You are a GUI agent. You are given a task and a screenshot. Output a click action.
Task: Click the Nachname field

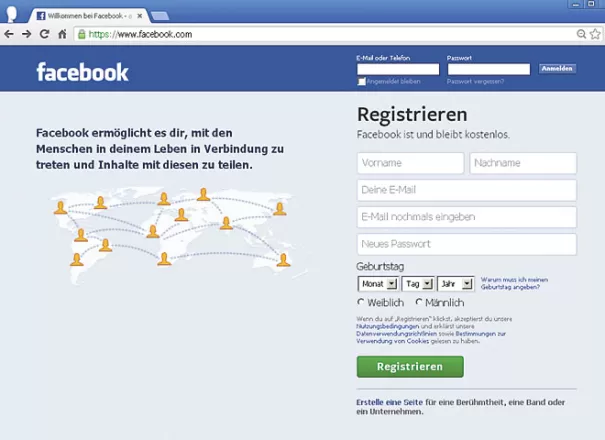(523, 163)
